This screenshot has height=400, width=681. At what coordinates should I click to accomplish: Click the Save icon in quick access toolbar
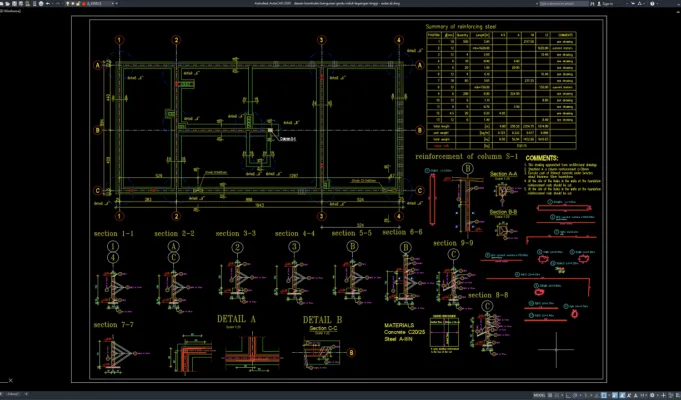(x=14, y=3)
